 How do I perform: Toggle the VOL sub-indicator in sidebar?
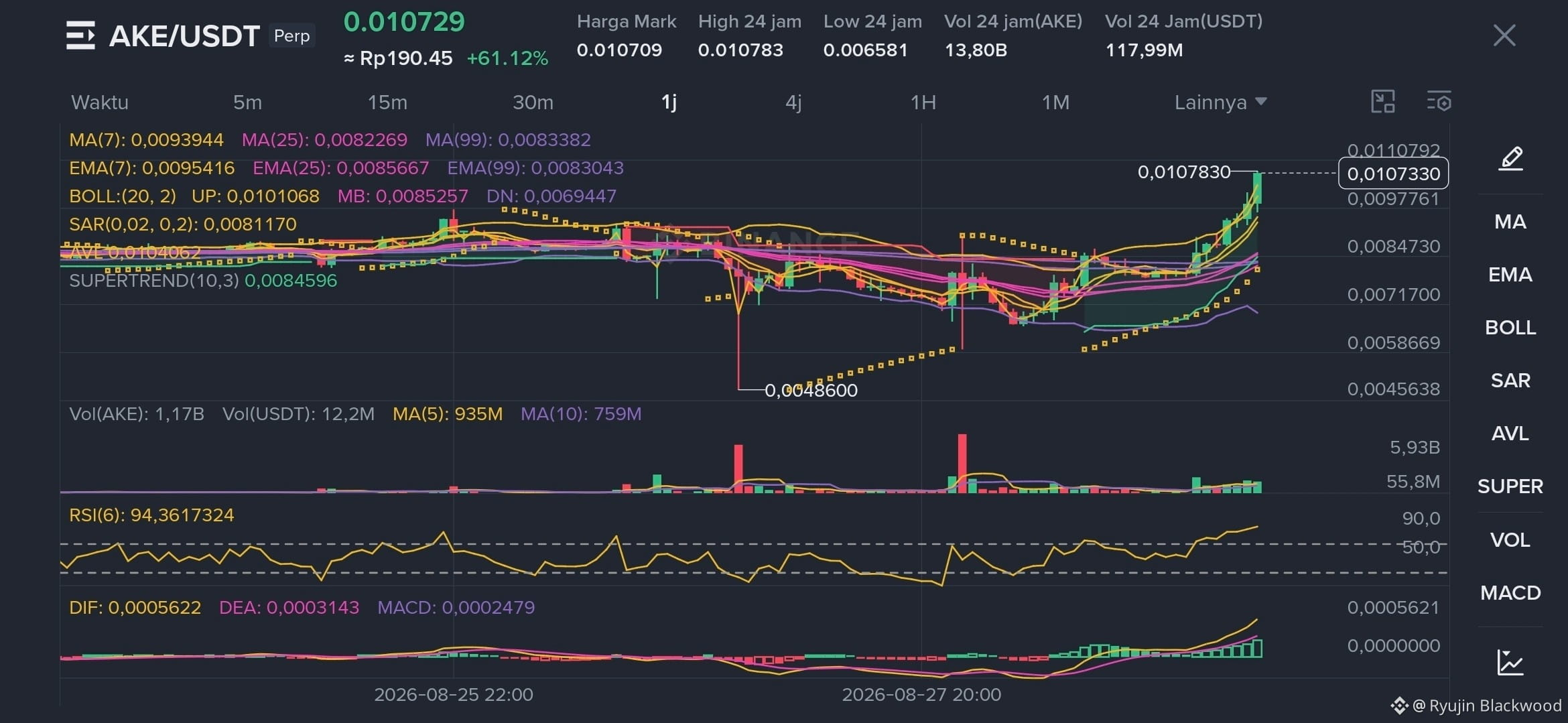pyautogui.click(x=1510, y=540)
